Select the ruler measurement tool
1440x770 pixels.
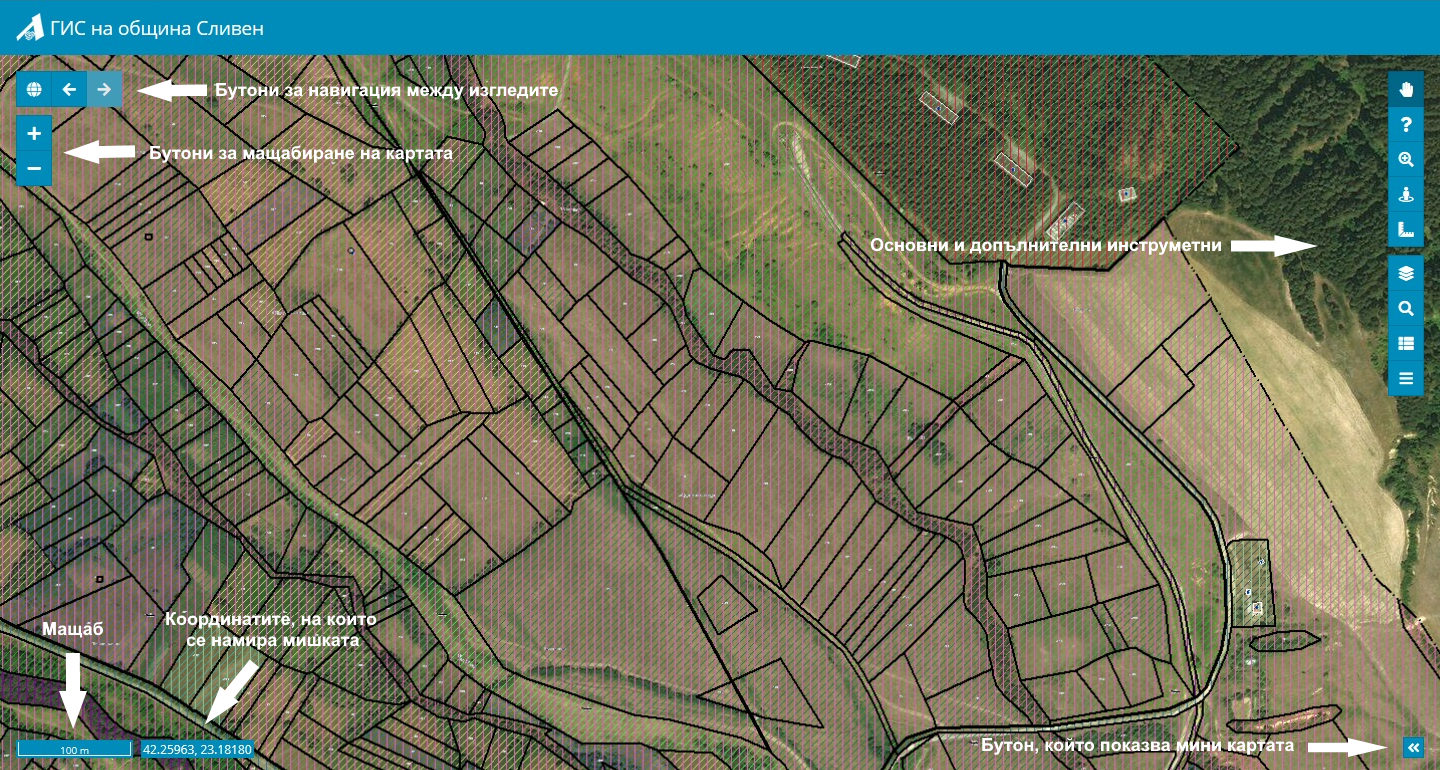tap(1406, 230)
